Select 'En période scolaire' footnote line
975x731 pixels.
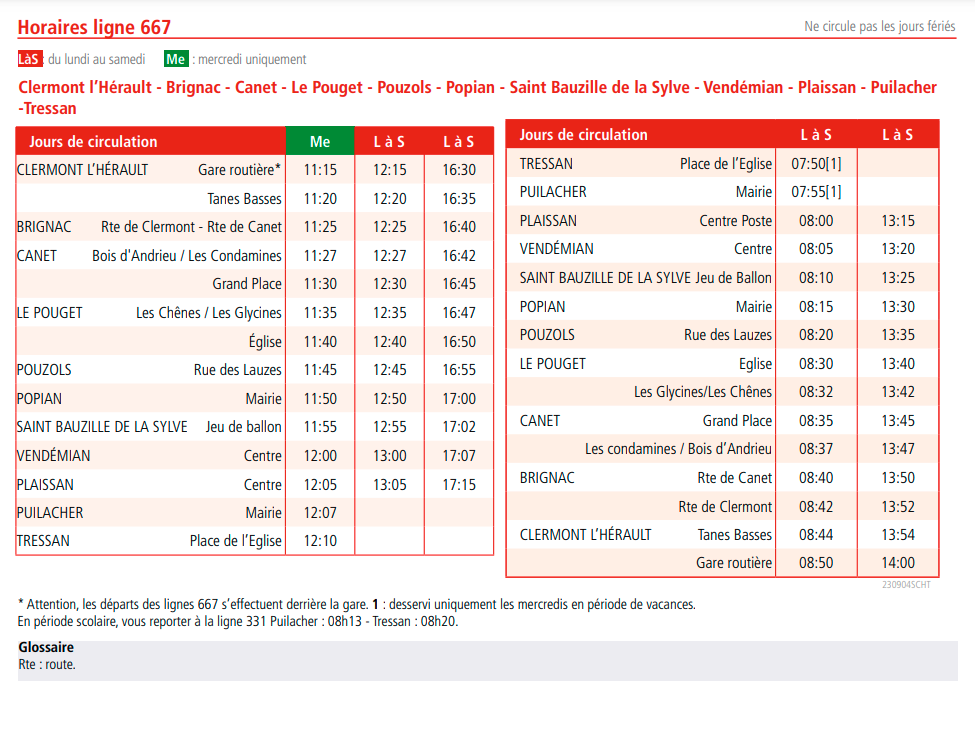(238, 621)
